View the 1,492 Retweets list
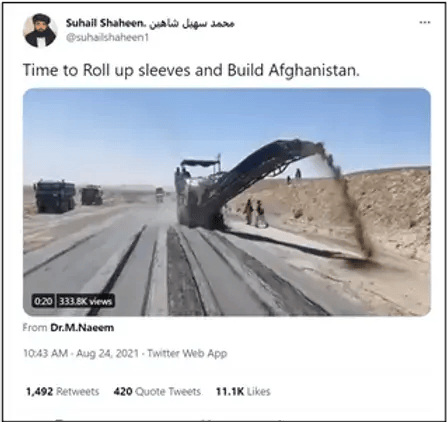Screen dimensions: 447x422 click(63, 391)
